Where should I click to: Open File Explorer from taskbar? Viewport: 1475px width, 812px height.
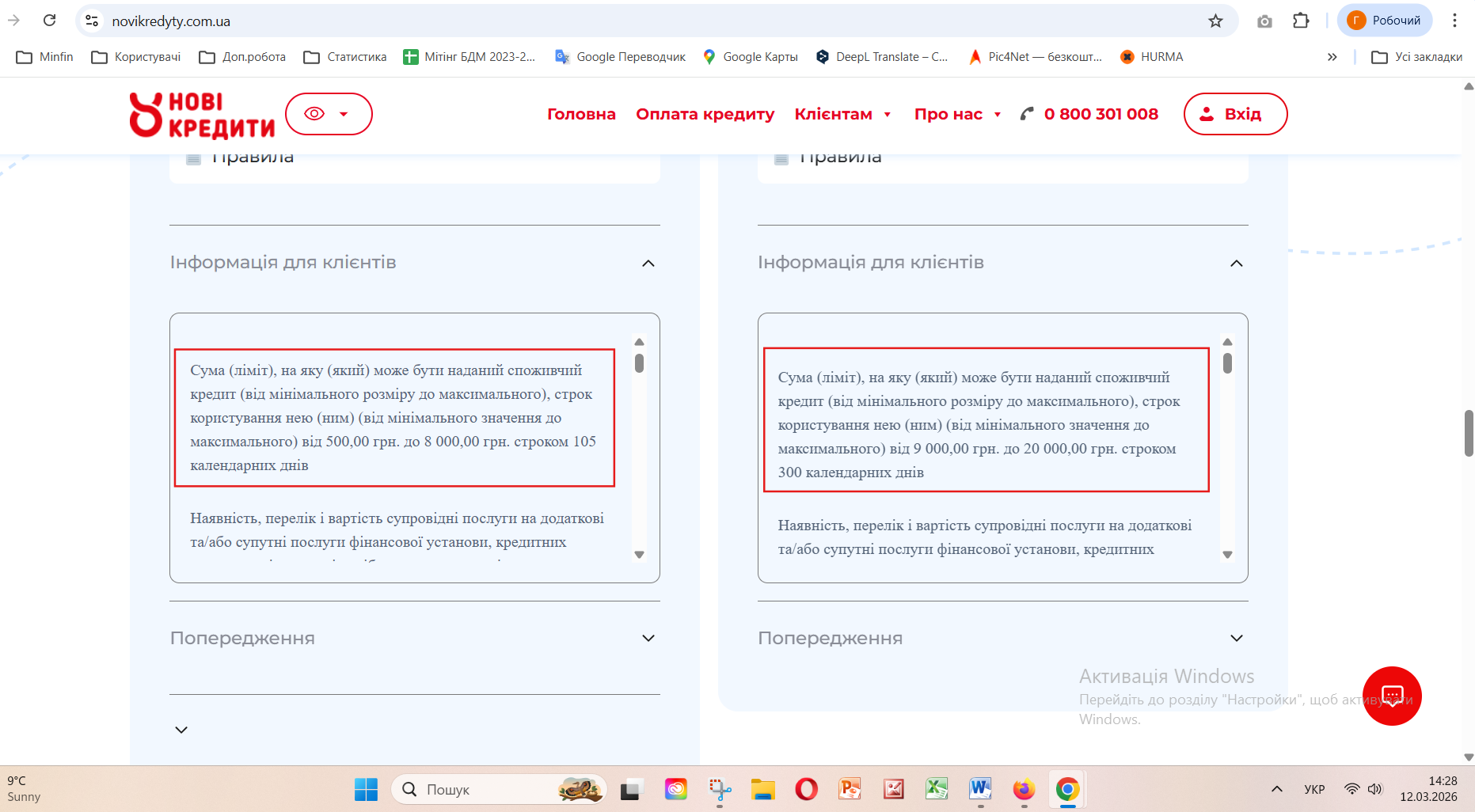[763, 789]
